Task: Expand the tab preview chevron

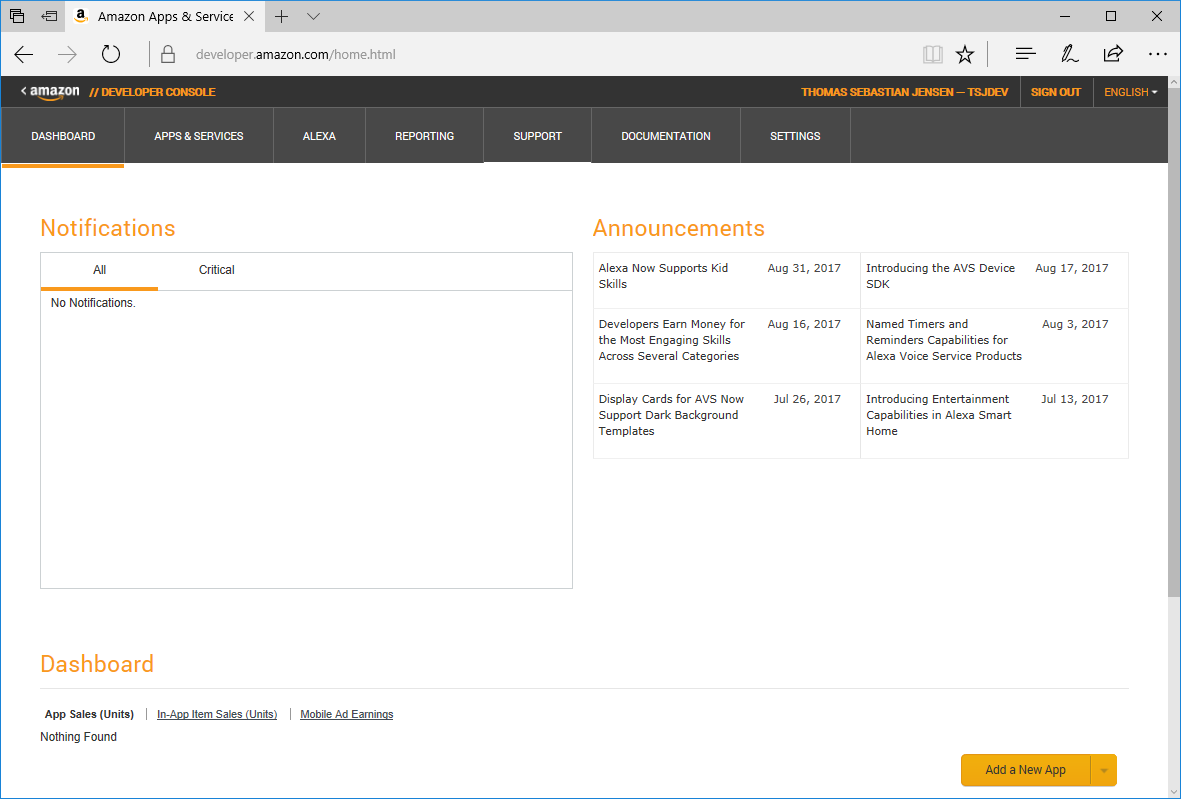Action: point(313,16)
